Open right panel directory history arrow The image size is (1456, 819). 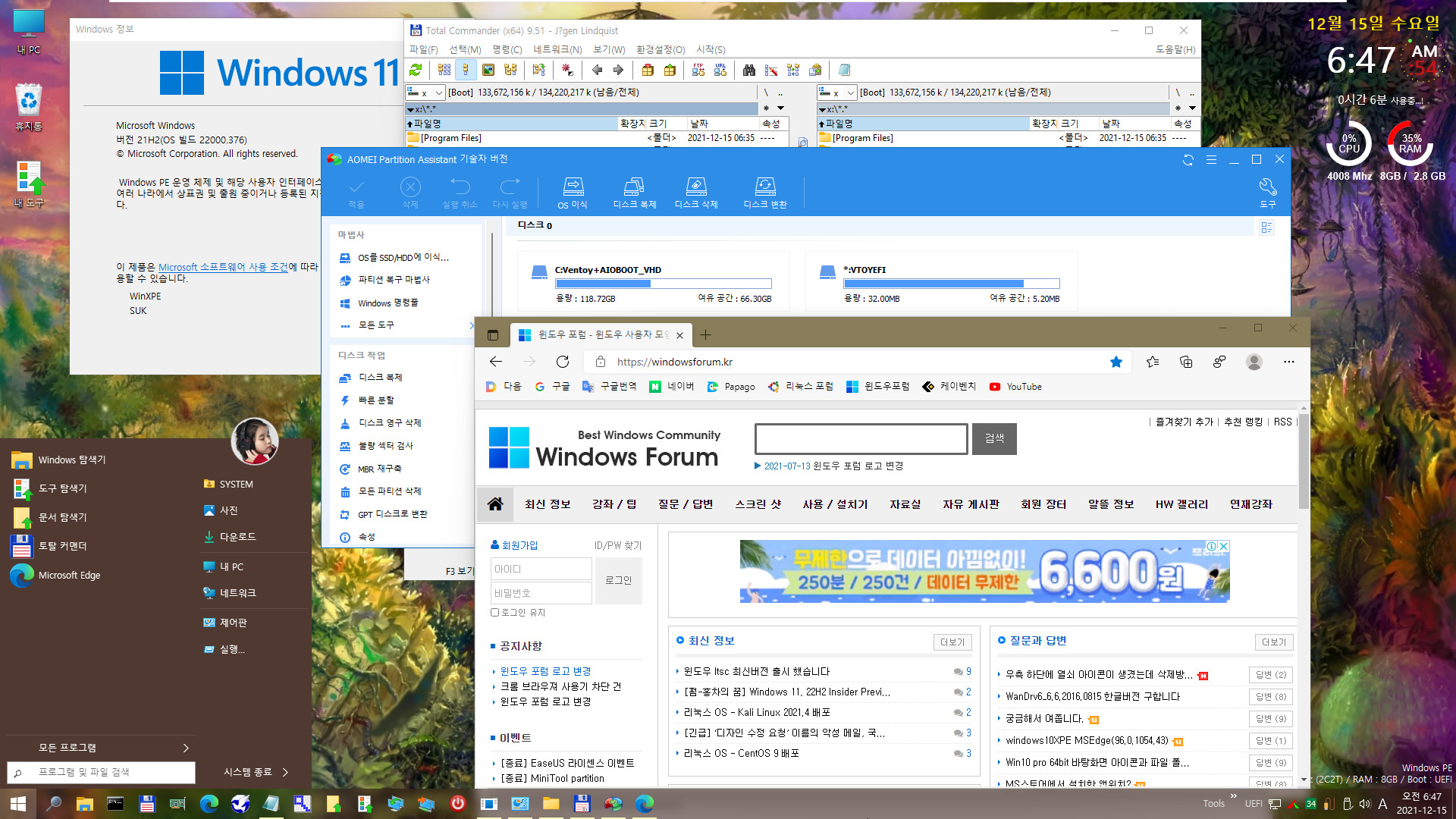pyautogui.click(x=1192, y=108)
